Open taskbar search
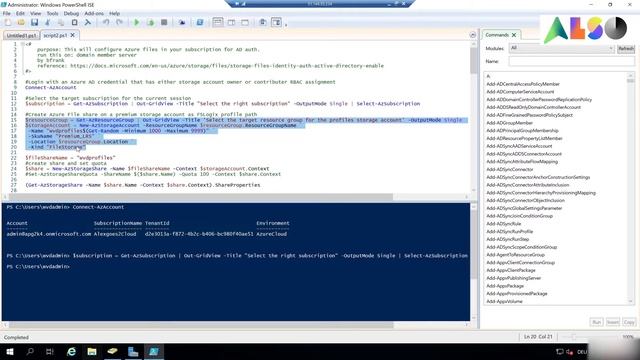640x360 pixels. 30,351
